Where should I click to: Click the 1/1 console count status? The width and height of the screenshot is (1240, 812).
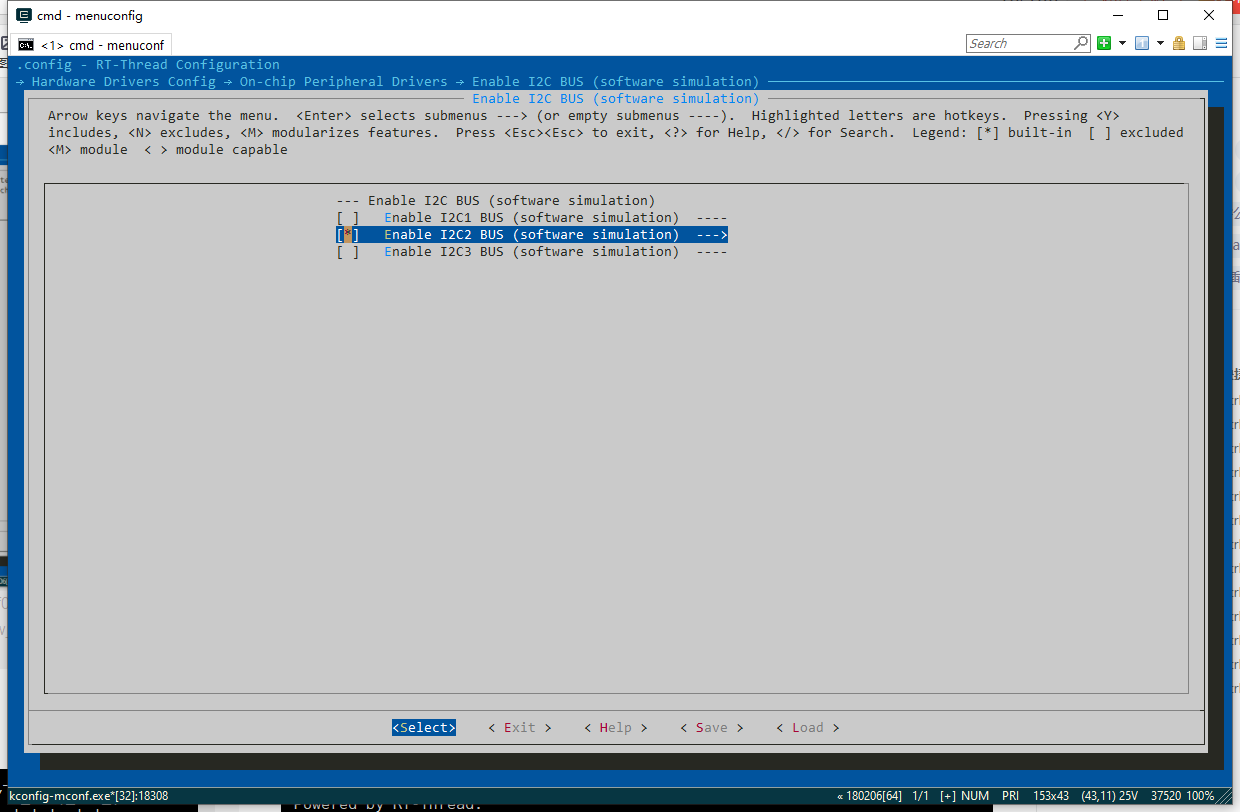coord(921,796)
